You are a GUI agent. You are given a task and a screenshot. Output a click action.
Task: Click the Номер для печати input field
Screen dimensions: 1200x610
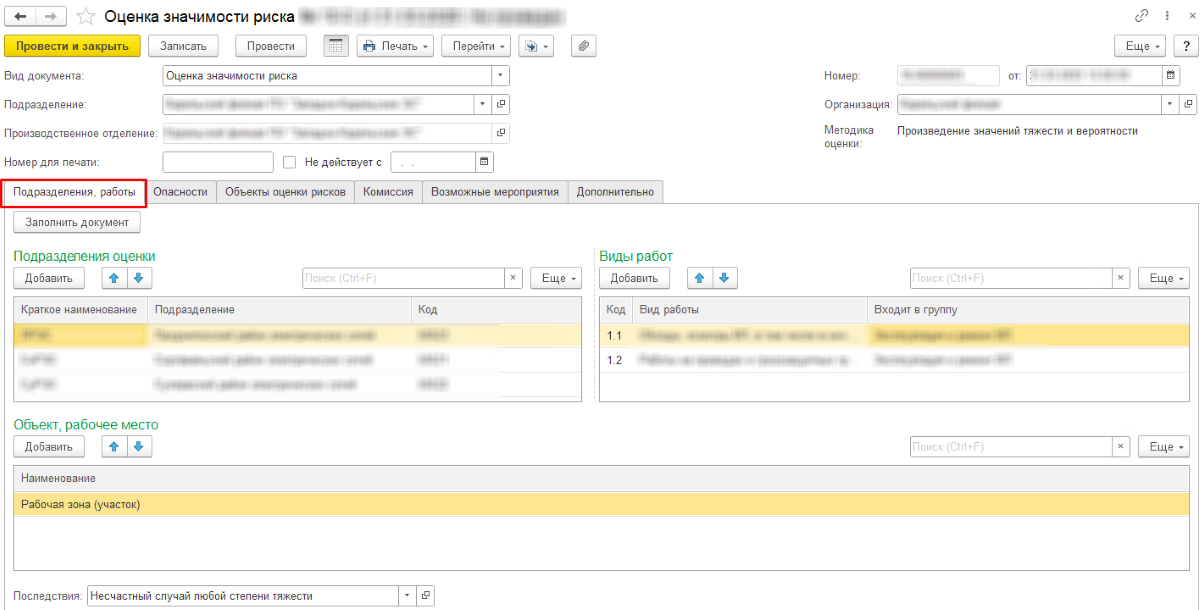point(218,162)
